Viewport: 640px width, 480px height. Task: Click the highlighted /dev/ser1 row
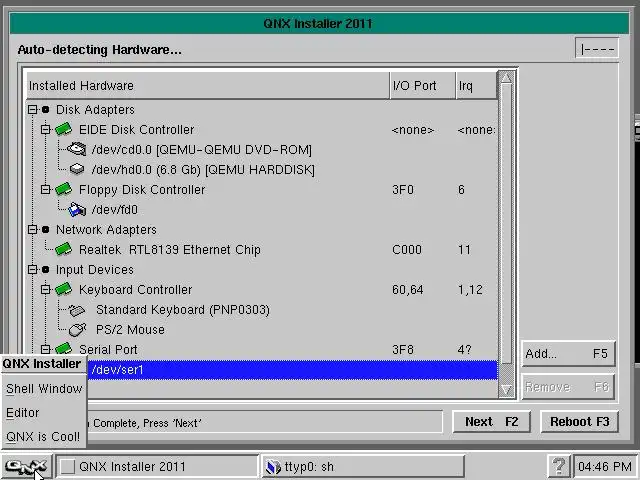(292, 370)
